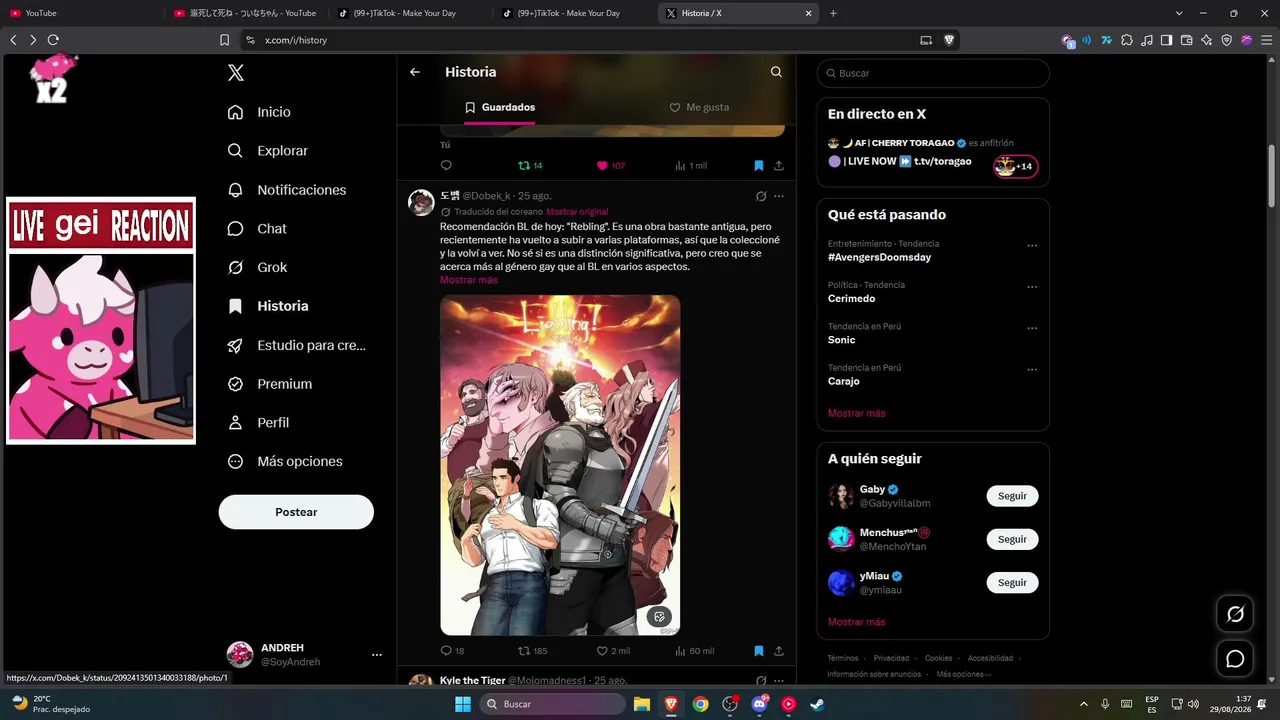Viewport: 1280px width, 720px height.
Task: Toggle the browser sidebar panel icon
Action: (1167, 40)
